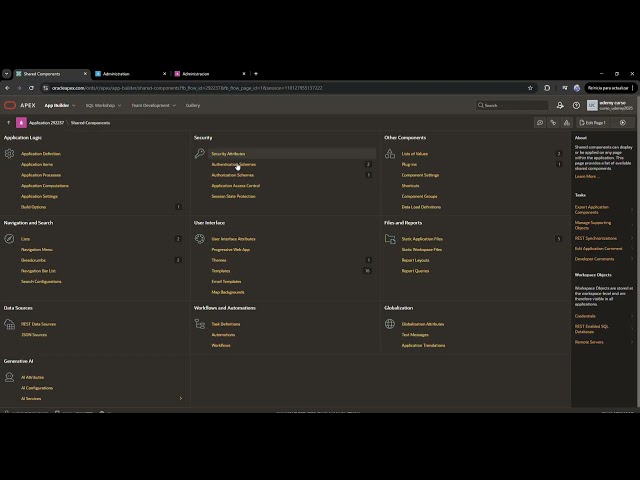Expand the App Builder dropdown menu
This screenshot has width=640, height=480.
(x=60, y=105)
